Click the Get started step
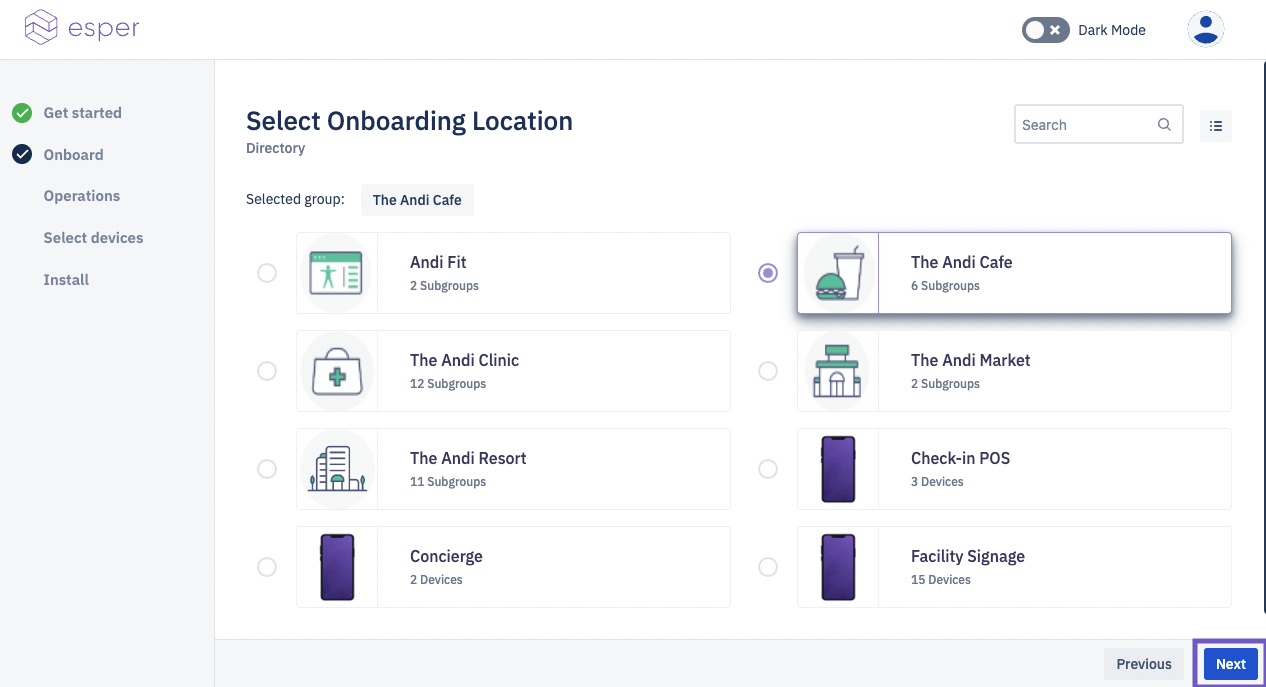Viewport: 1266px width, 687px height. [82, 113]
